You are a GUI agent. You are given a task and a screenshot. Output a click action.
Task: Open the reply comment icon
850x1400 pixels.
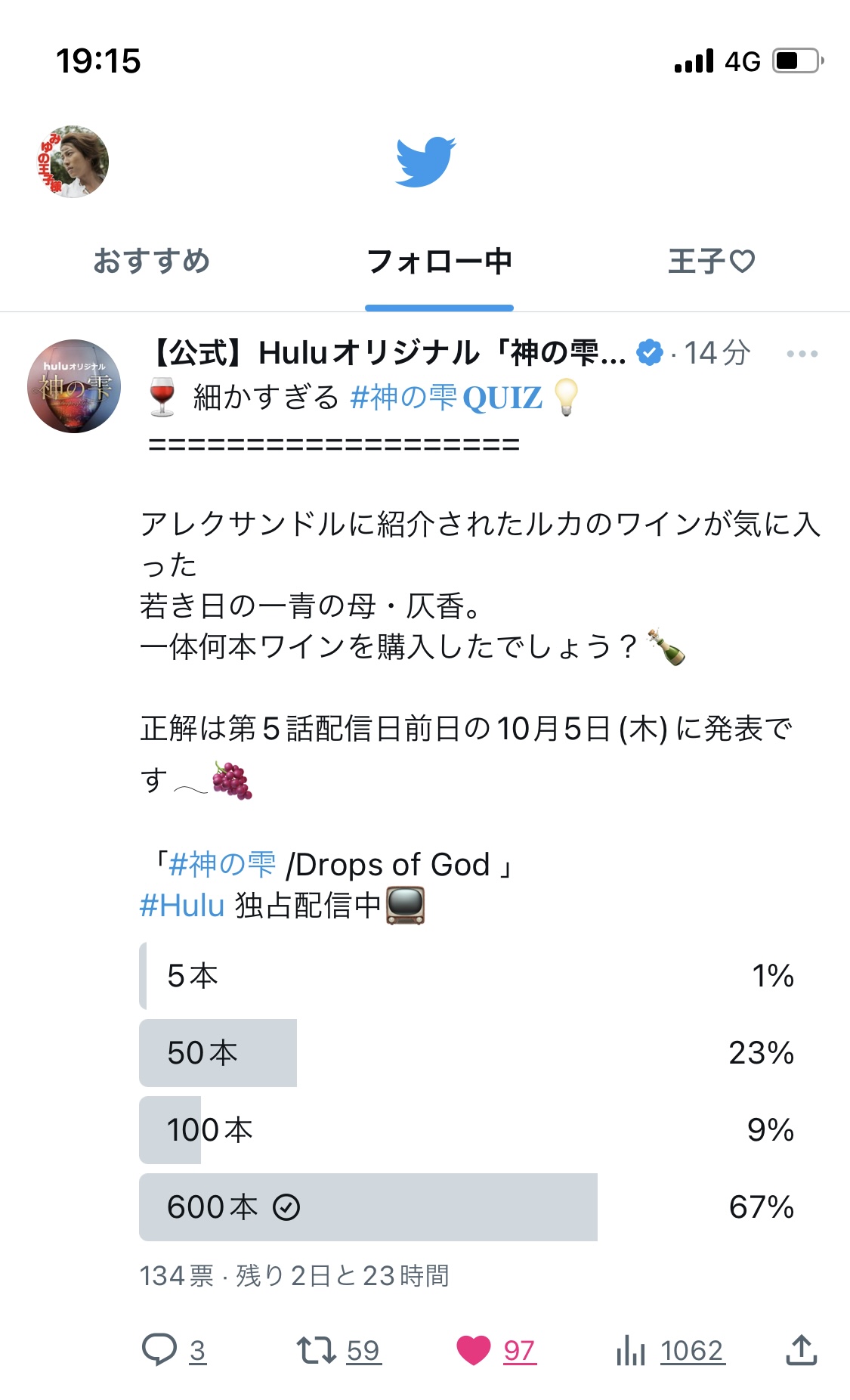tap(159, 1349)
